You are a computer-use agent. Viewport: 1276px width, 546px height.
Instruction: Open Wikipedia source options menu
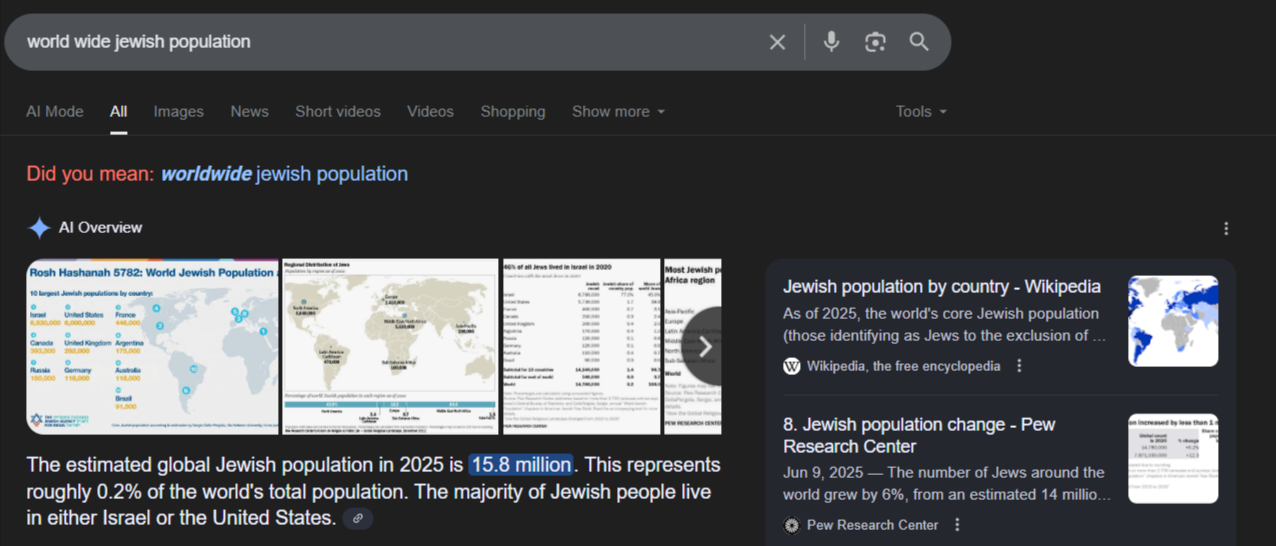click(x=1019, y=366)
